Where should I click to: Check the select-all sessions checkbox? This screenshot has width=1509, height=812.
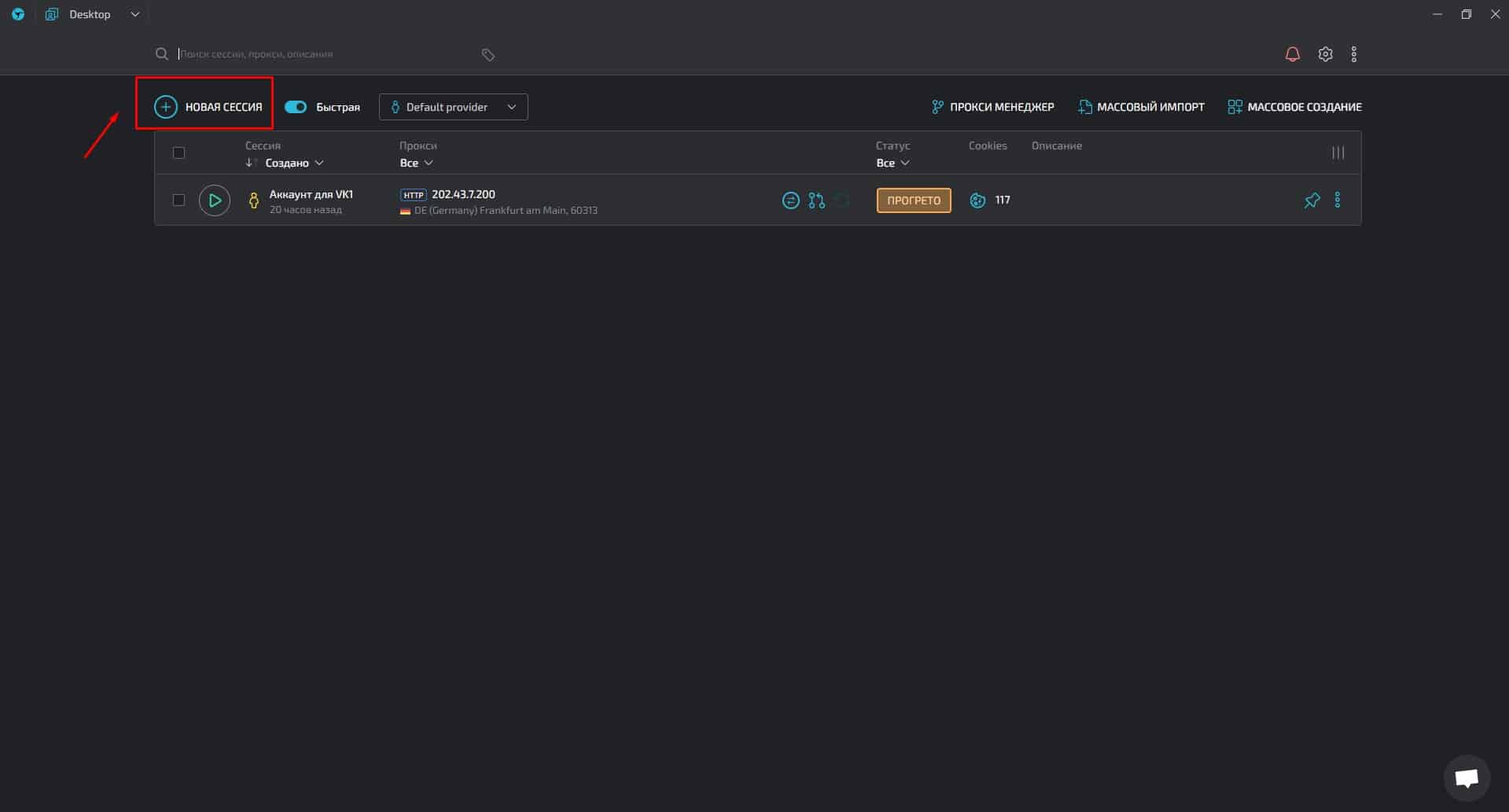pyautogui.click(x=179, y=152)
